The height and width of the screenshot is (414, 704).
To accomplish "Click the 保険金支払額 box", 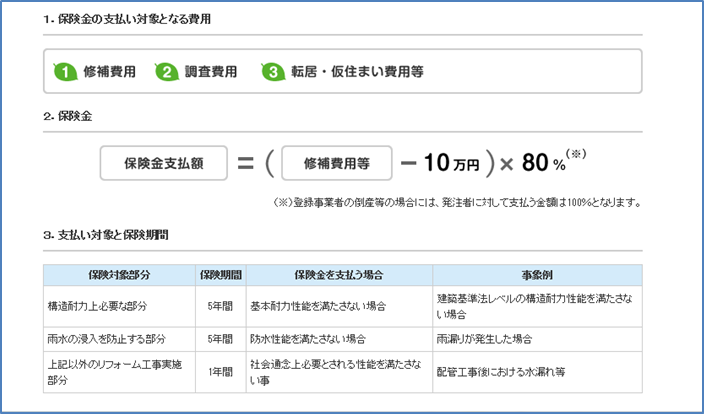I will (x=163, y=161).
